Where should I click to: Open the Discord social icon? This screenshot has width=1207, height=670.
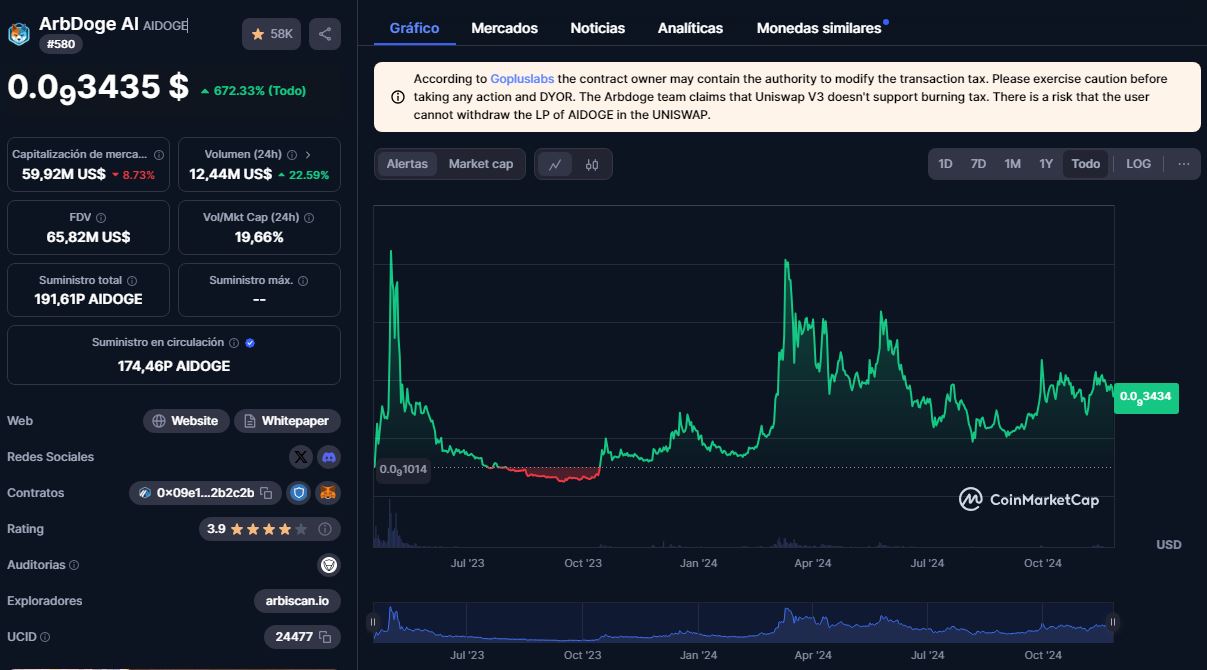click(328, 457)
